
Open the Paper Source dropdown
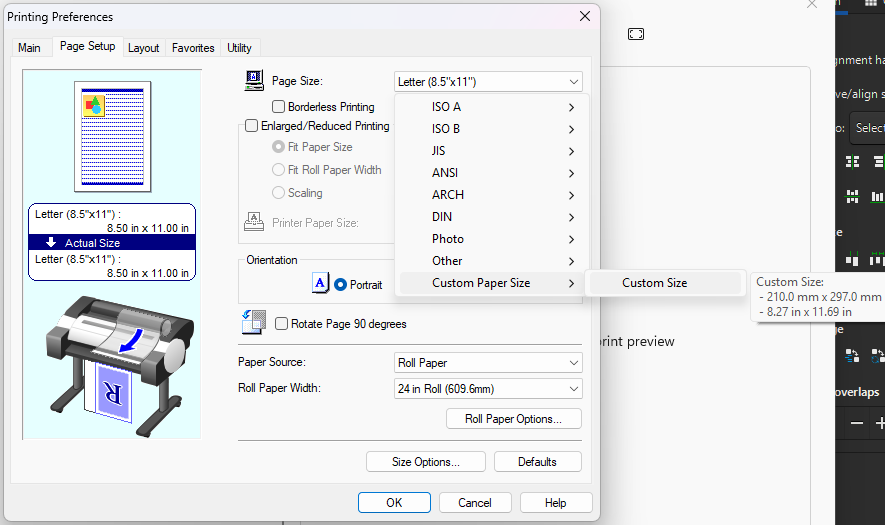point(488,363)
